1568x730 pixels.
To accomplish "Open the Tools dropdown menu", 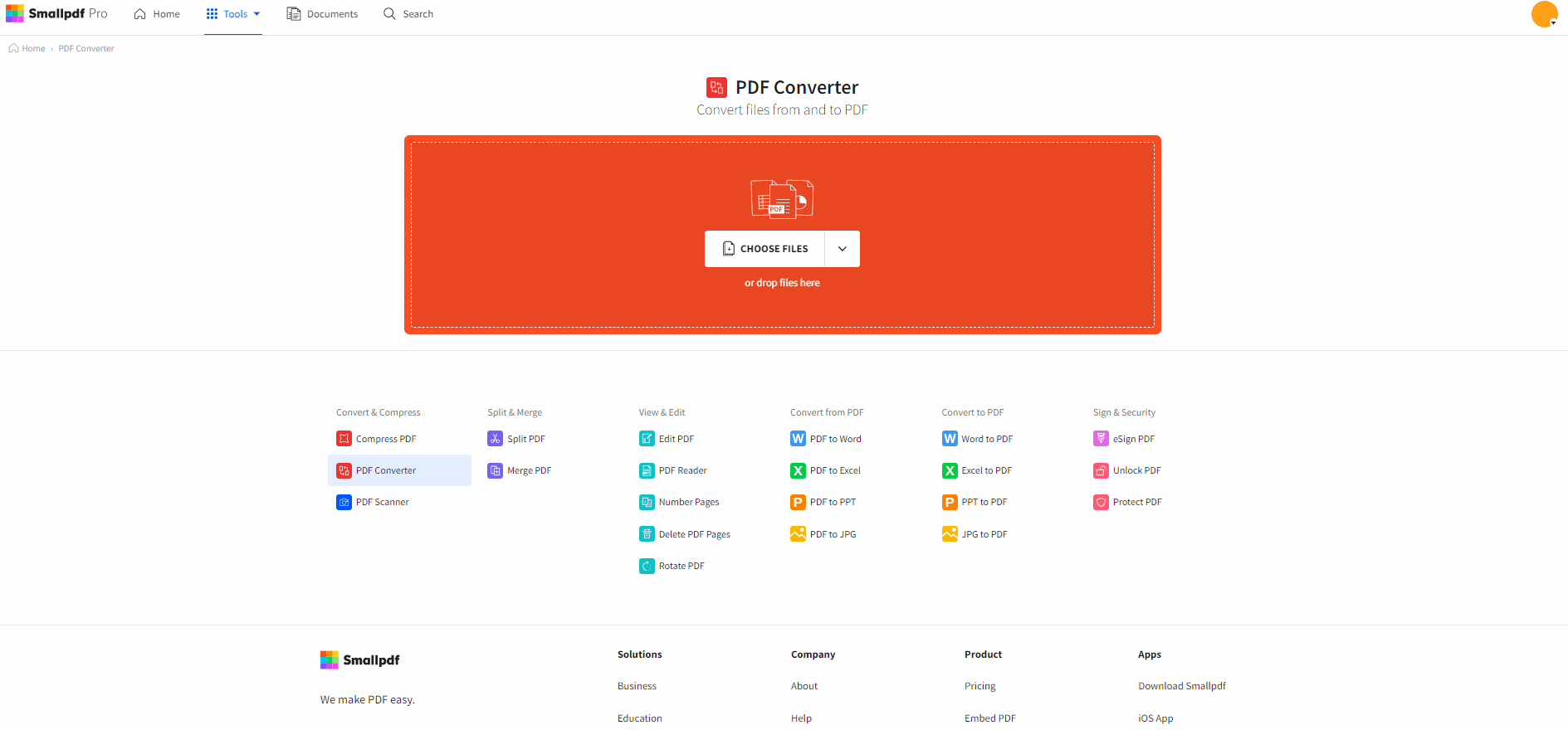I will (x=233, y=14).
